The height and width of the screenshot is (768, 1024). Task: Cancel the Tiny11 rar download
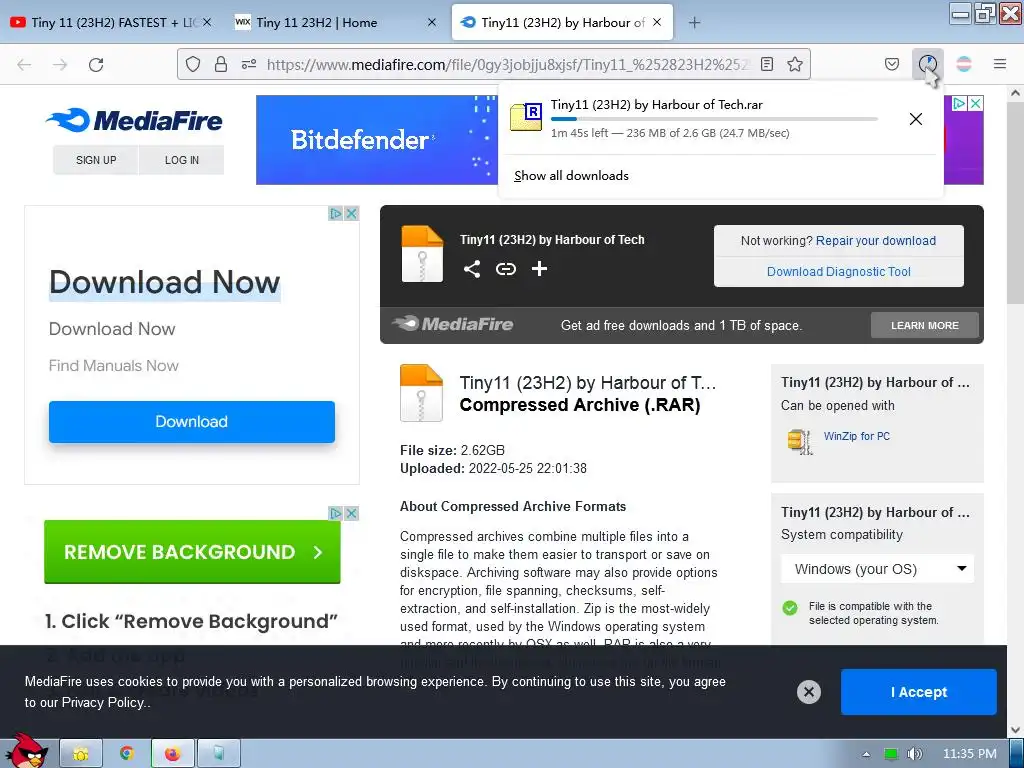[x=916, y=119]
